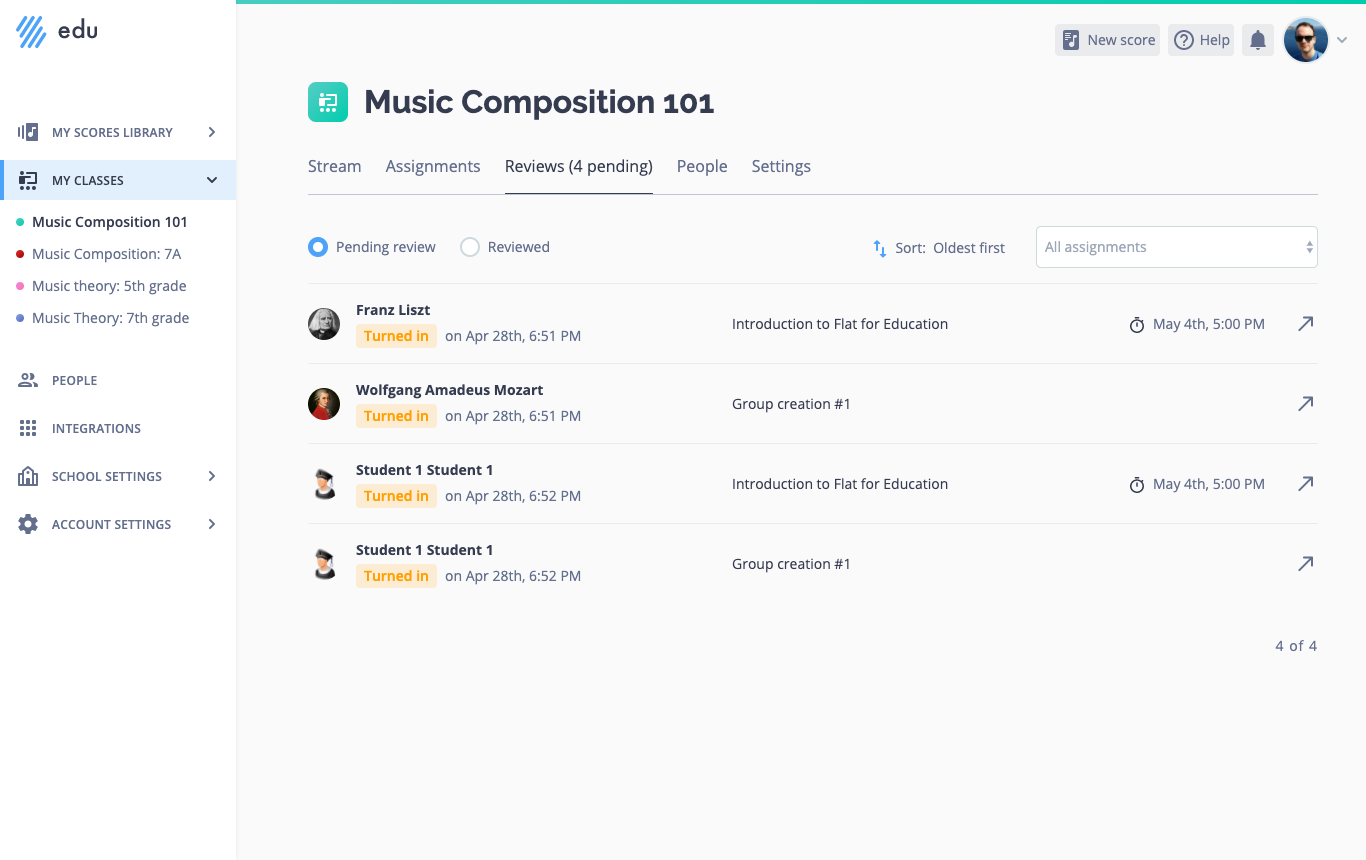Open the class Settings tab

781,166
